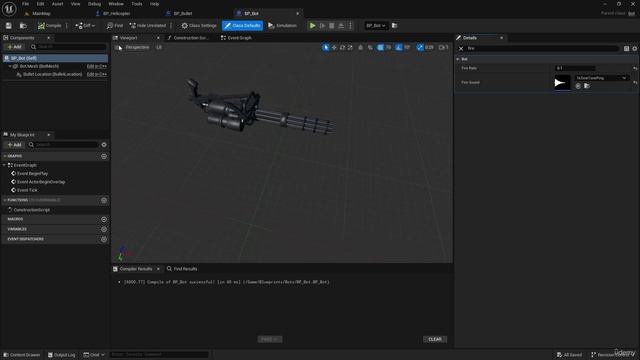Switch to BP_Helicopter tab
Viewport: 640px width, 360px height.
pyautogui.click(x=116, y=13)
